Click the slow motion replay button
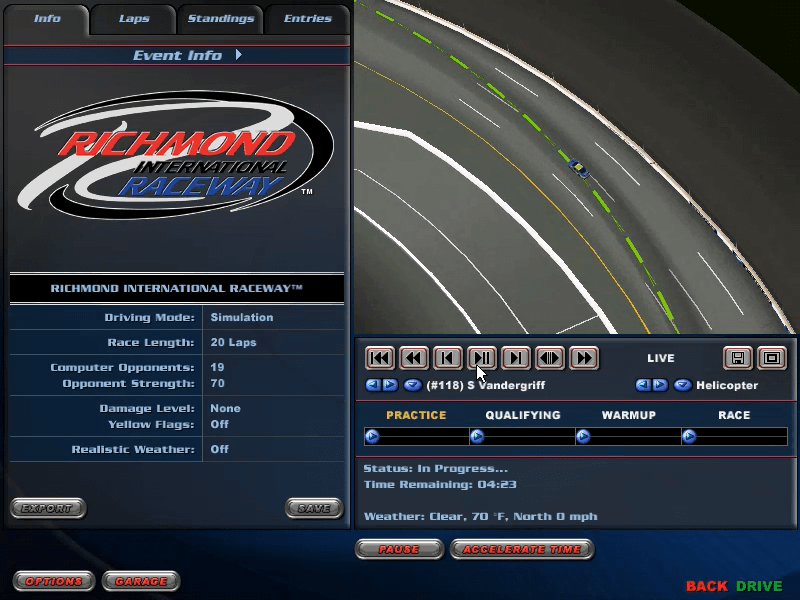Image resolution: width=800 pixels, height=600 pixels. pyautogui.click(x=549, y=358)
